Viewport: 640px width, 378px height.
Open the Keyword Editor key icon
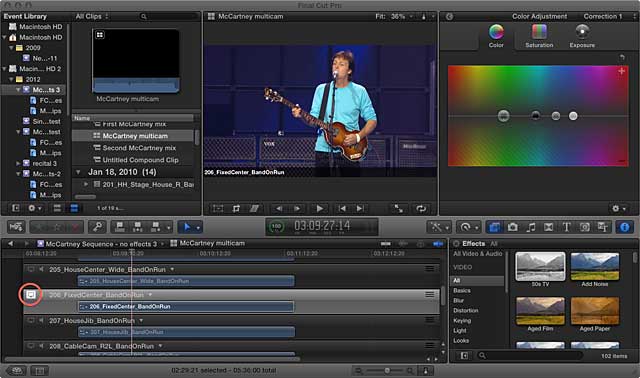(98, 227)
